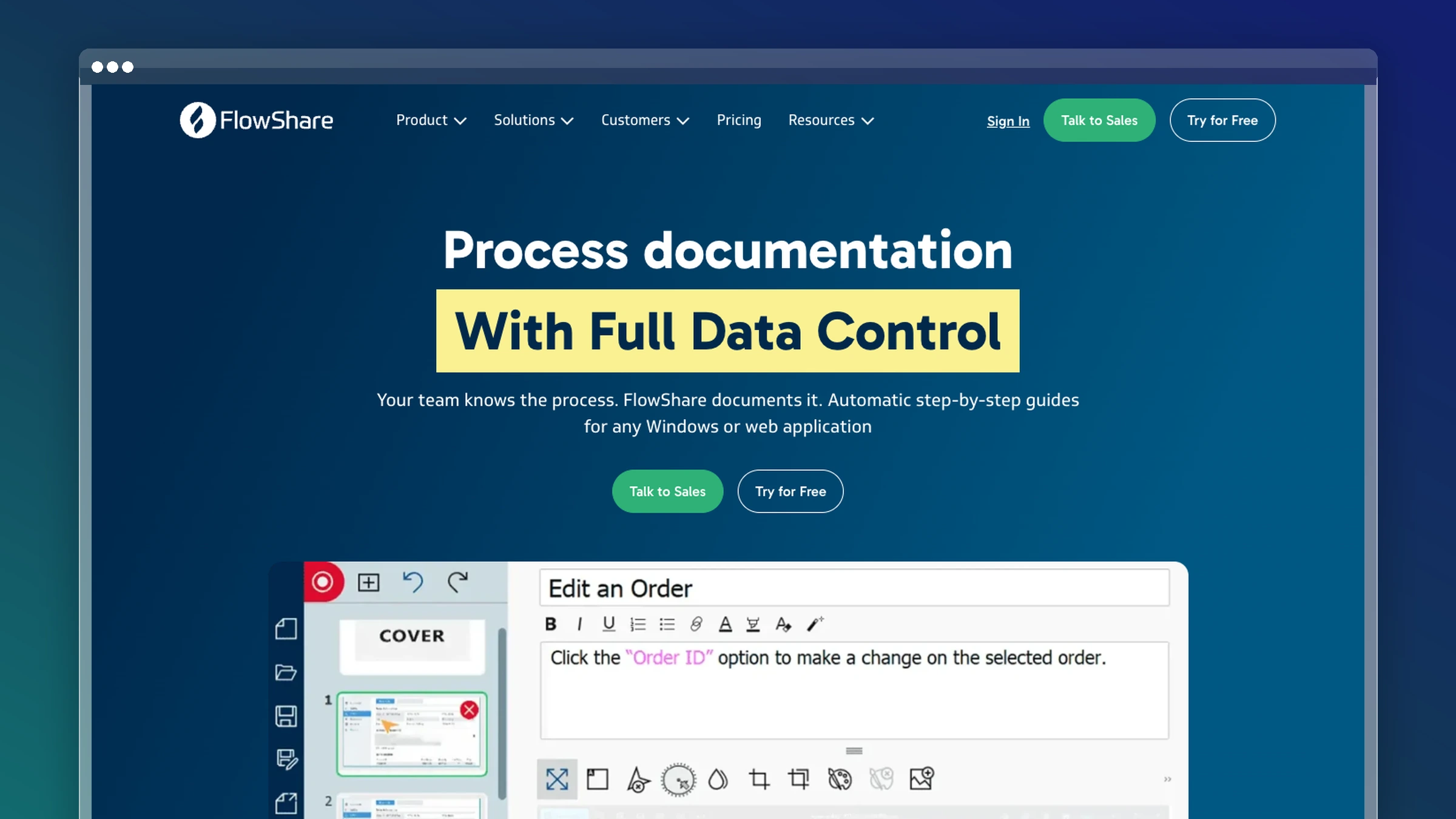Select the color palette tool

840,779
